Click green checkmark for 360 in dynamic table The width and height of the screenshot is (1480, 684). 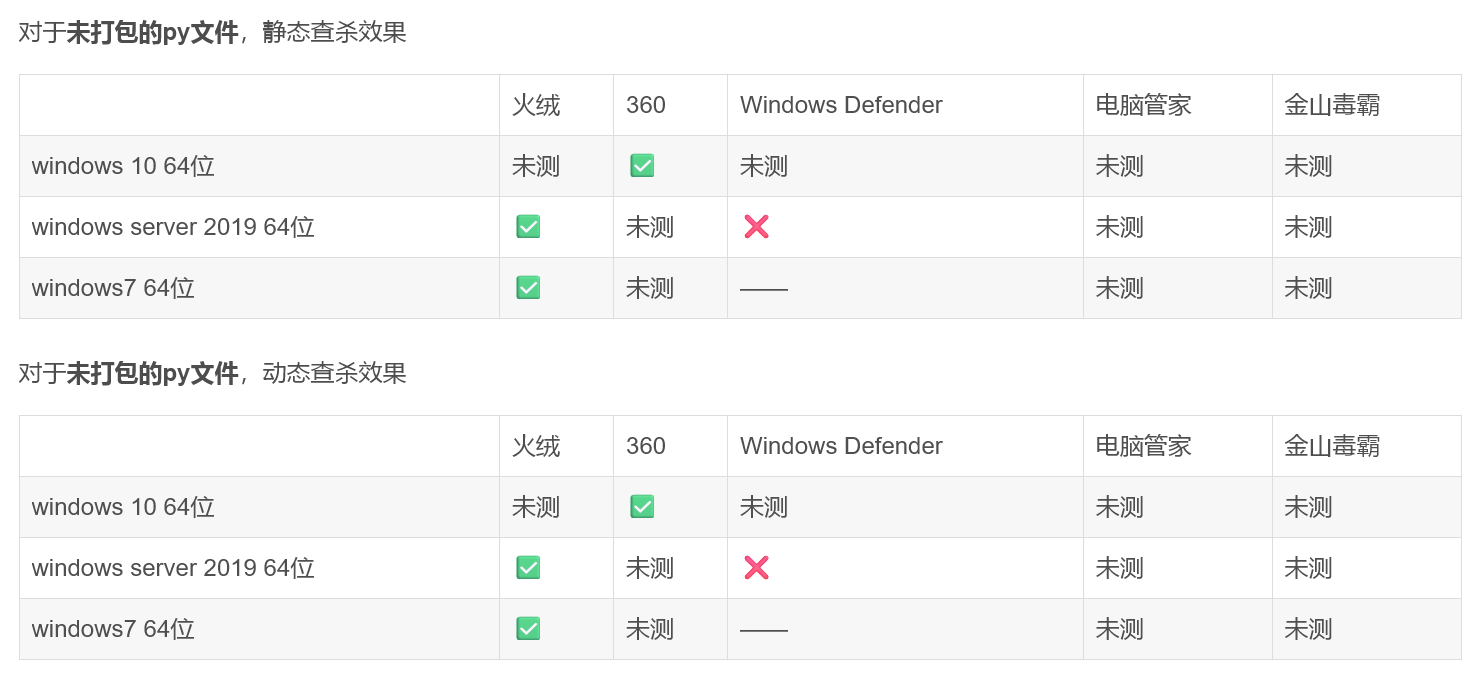[642, 507]
